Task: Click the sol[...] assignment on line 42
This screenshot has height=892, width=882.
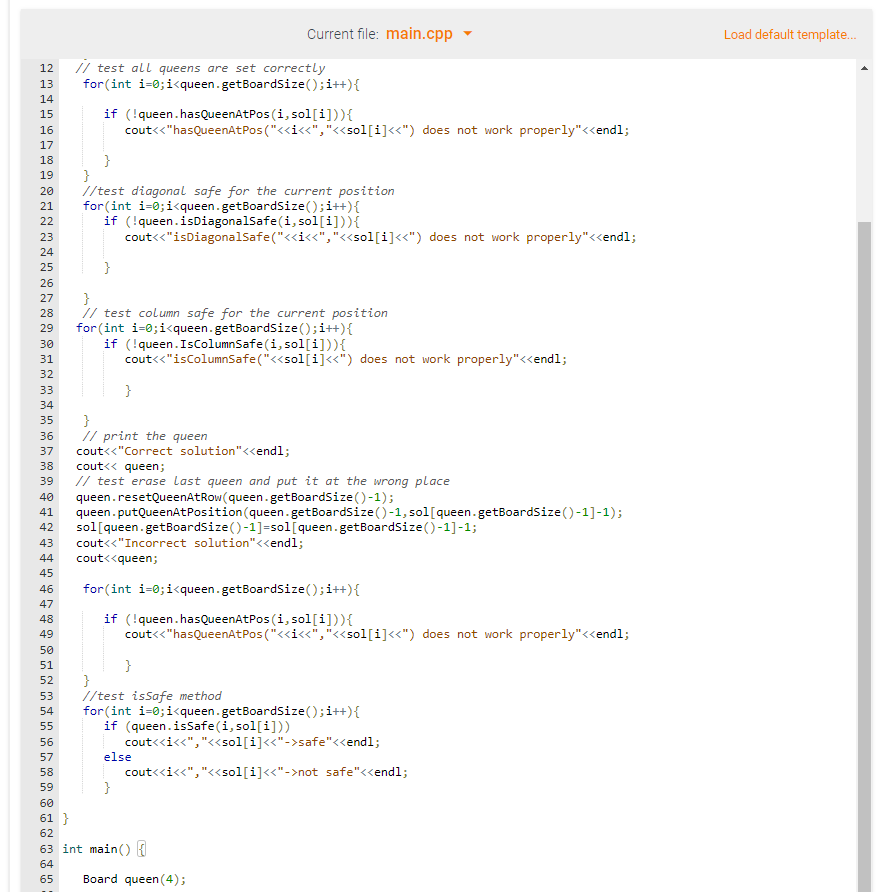Action: click(x=277, y=527)
